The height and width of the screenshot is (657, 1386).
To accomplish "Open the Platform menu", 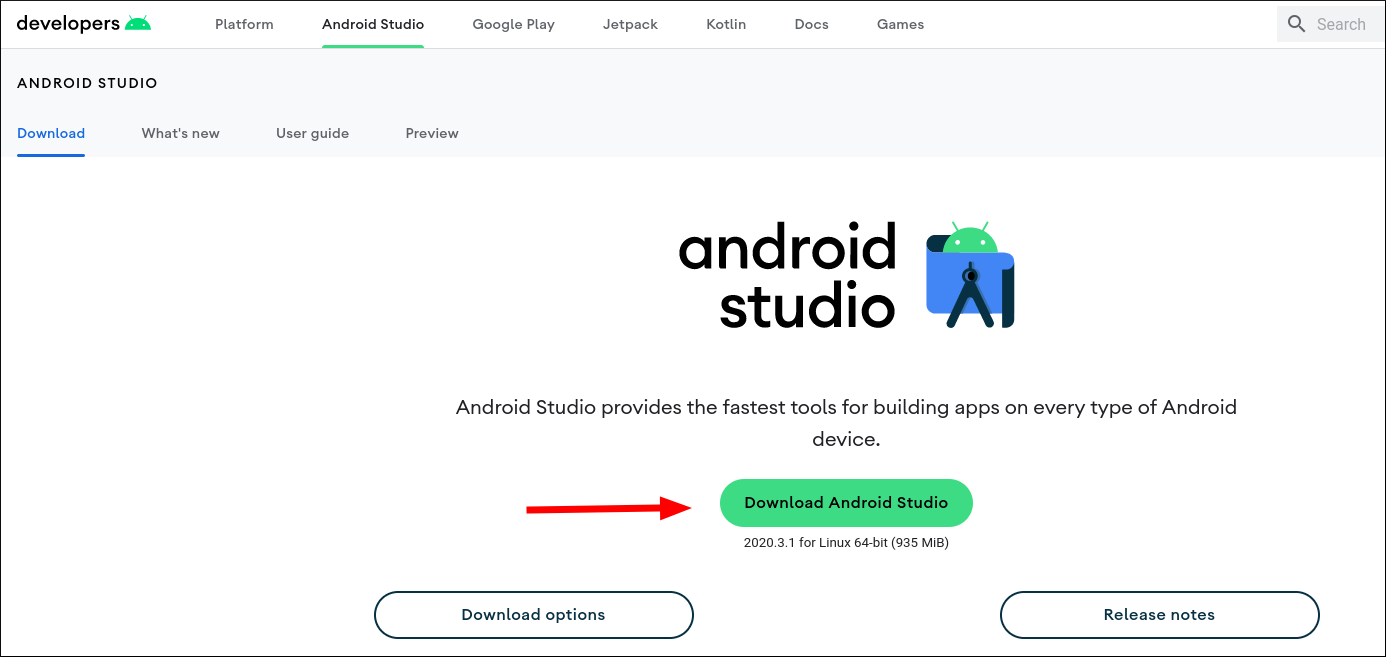I will coord(244,24).
